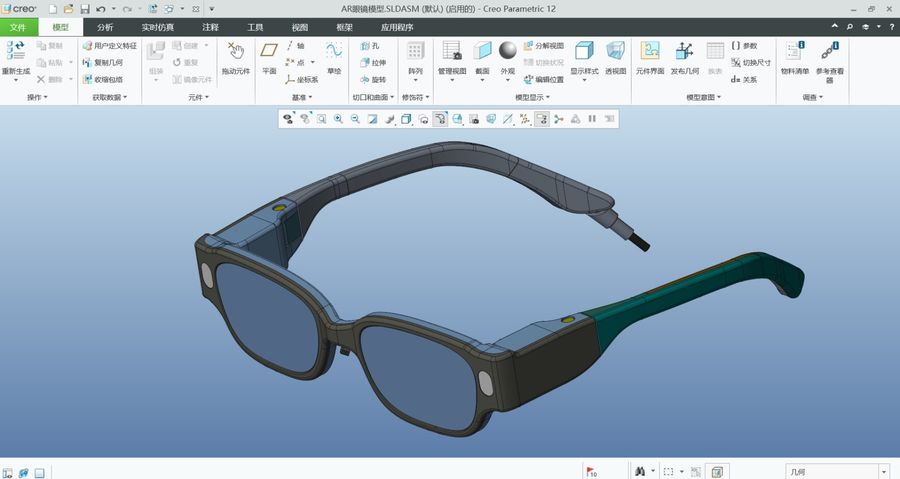This screenshot has height=479, width=900.
Task: Open the 草绘 sketch tool
Action: [334, 57]
